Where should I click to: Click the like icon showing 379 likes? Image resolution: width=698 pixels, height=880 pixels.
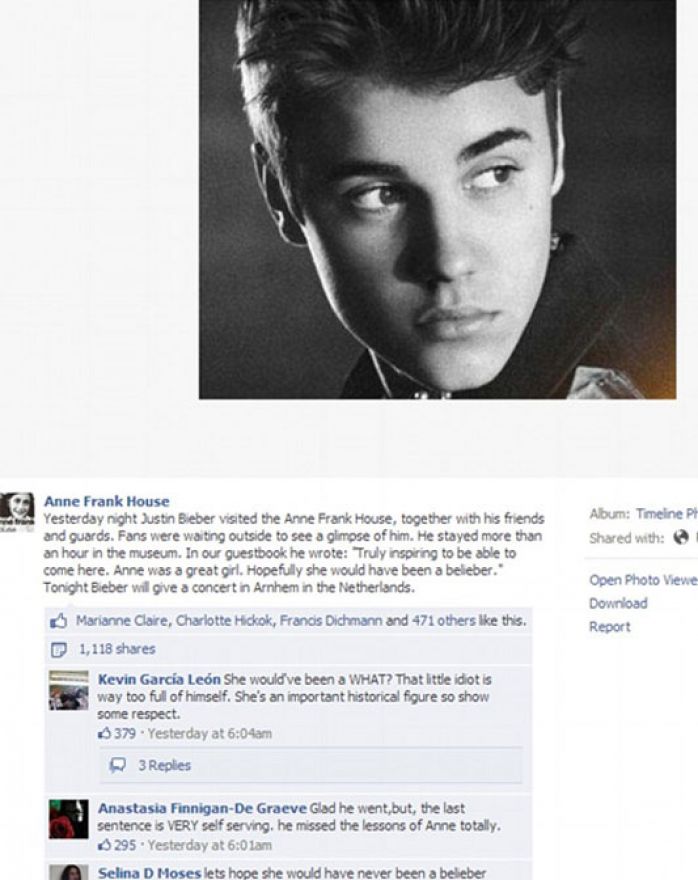pyautogui.click(x=104, y=733)
